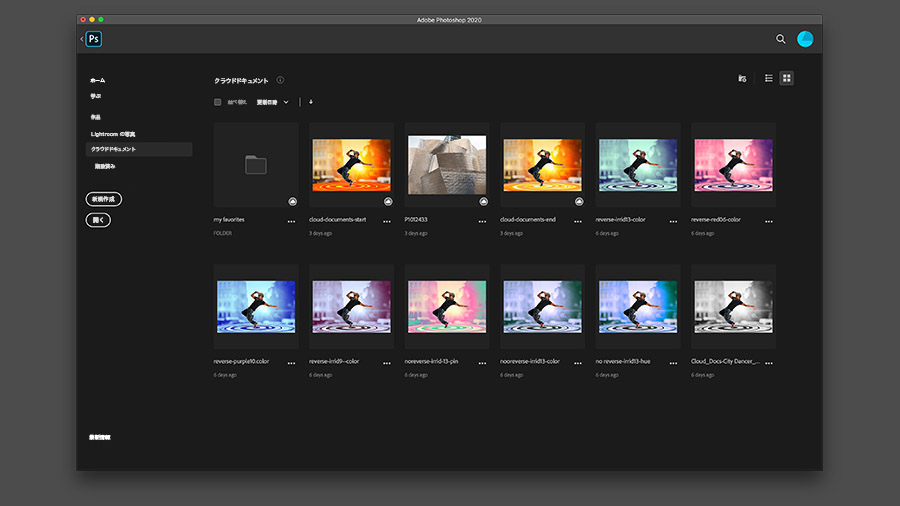This screenshot has height=506, width=900.
Task: Click the 開く button
Action: coord(98,220)
